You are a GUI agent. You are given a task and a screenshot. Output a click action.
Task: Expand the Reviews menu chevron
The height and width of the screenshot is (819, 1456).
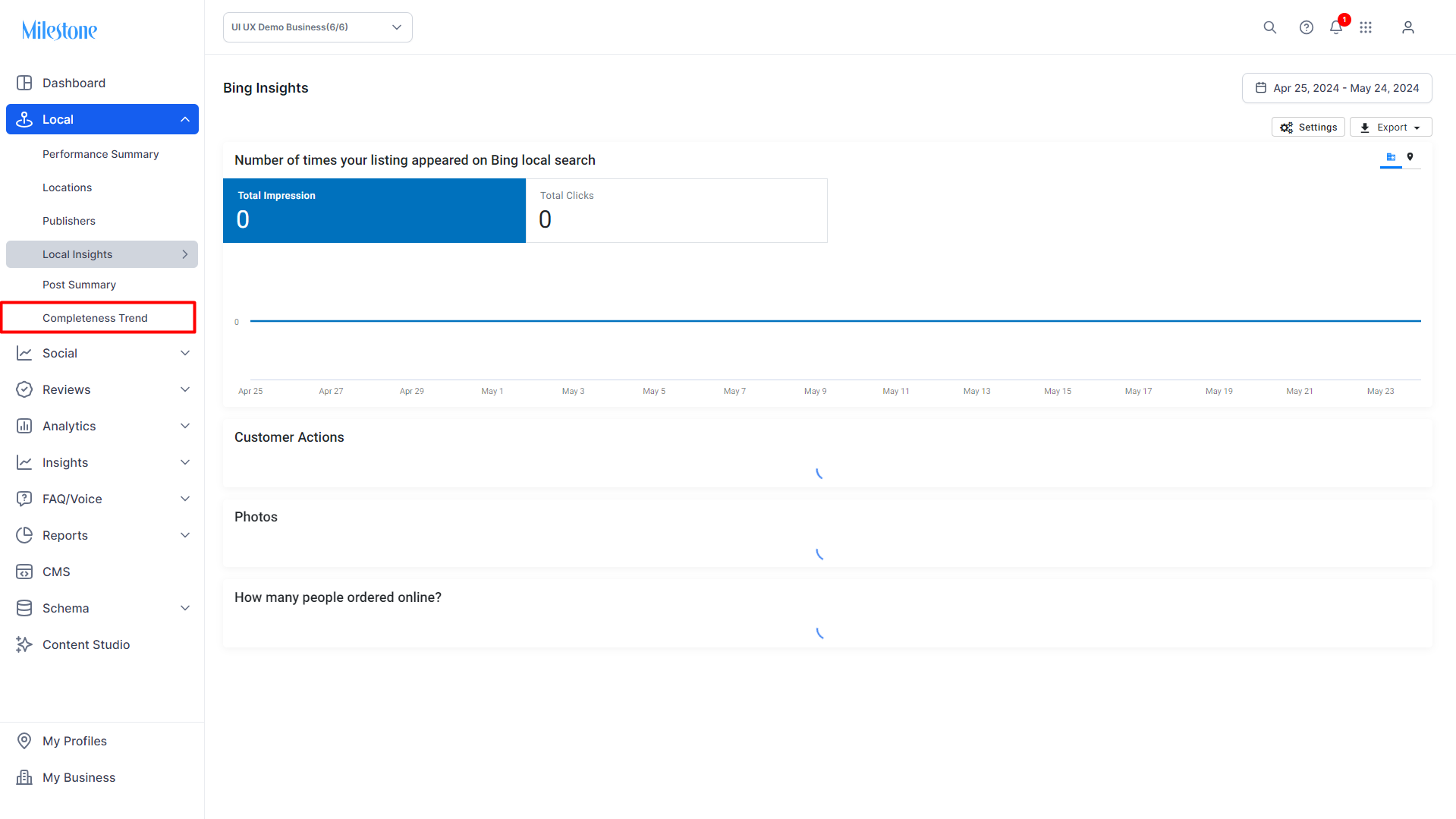185,389
